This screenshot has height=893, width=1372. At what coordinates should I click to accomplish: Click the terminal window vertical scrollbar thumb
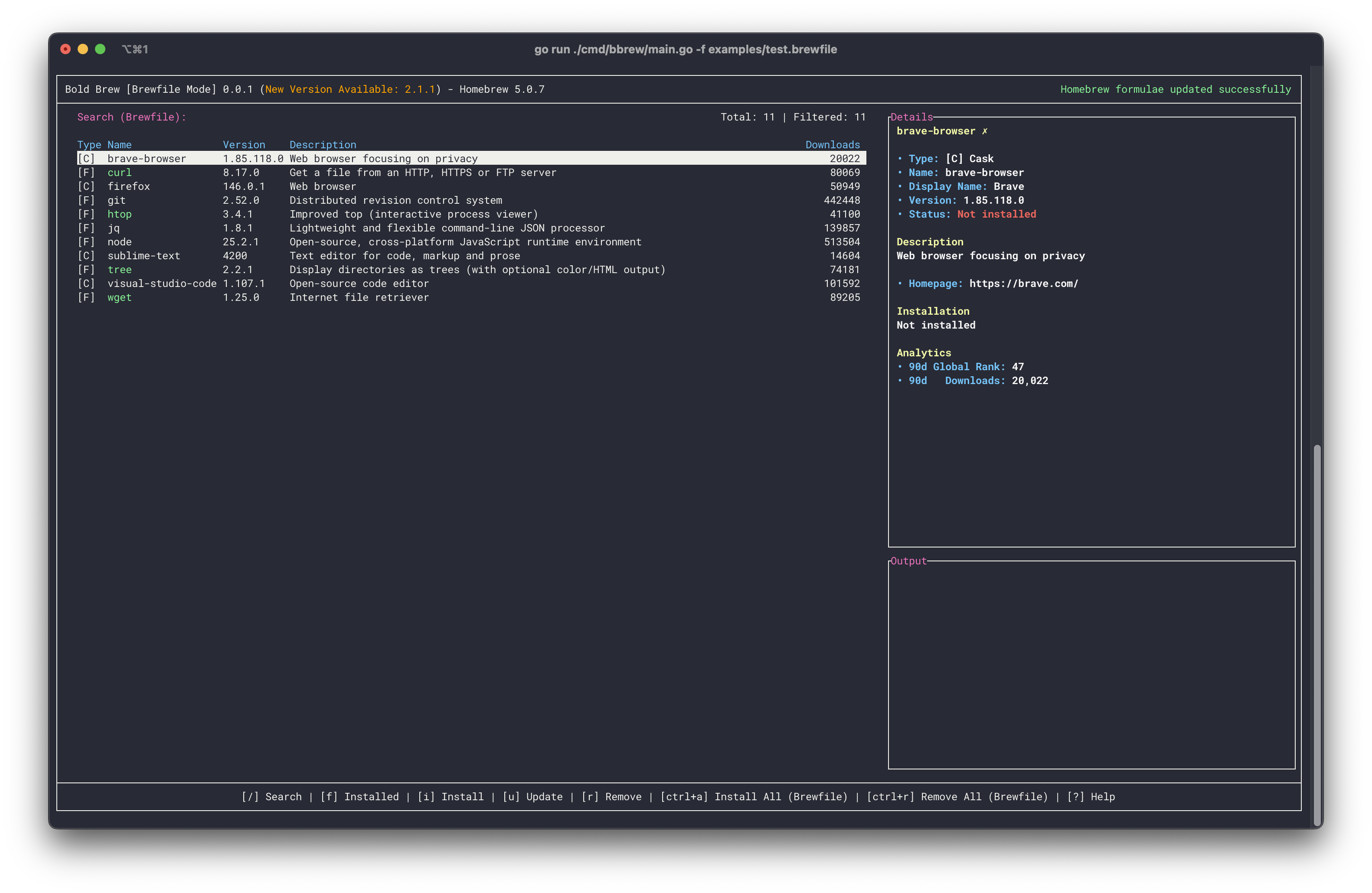click(x=1316, y=634)
